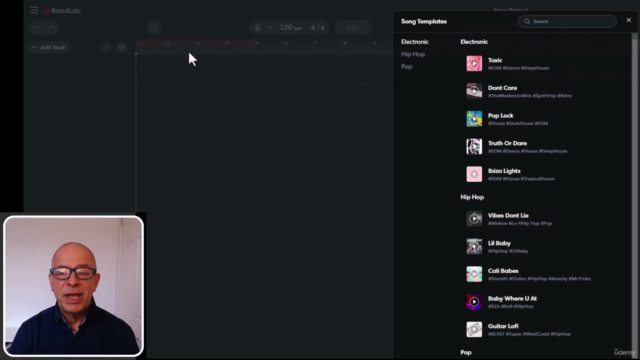Play the Guitar Lofi template preview
The height and width of the screenshot is (360, 640).
tap(474, 330)
